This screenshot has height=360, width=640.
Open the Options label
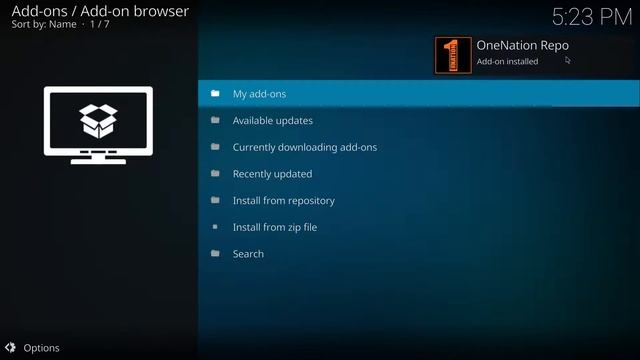(41, 348)
